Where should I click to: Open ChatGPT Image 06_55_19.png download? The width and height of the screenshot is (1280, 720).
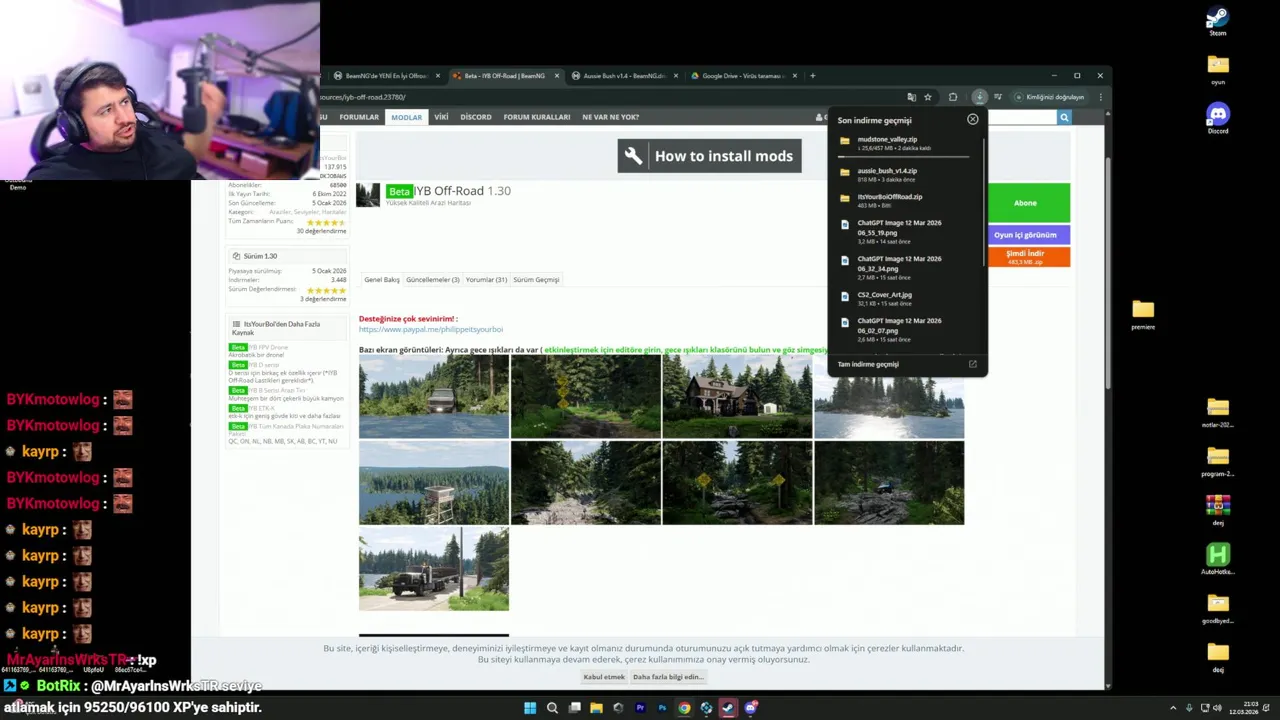[x=906, y=232]
